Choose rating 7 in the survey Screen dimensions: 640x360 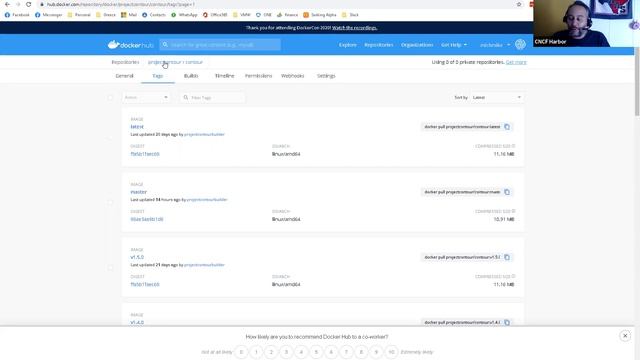point(346,352)
